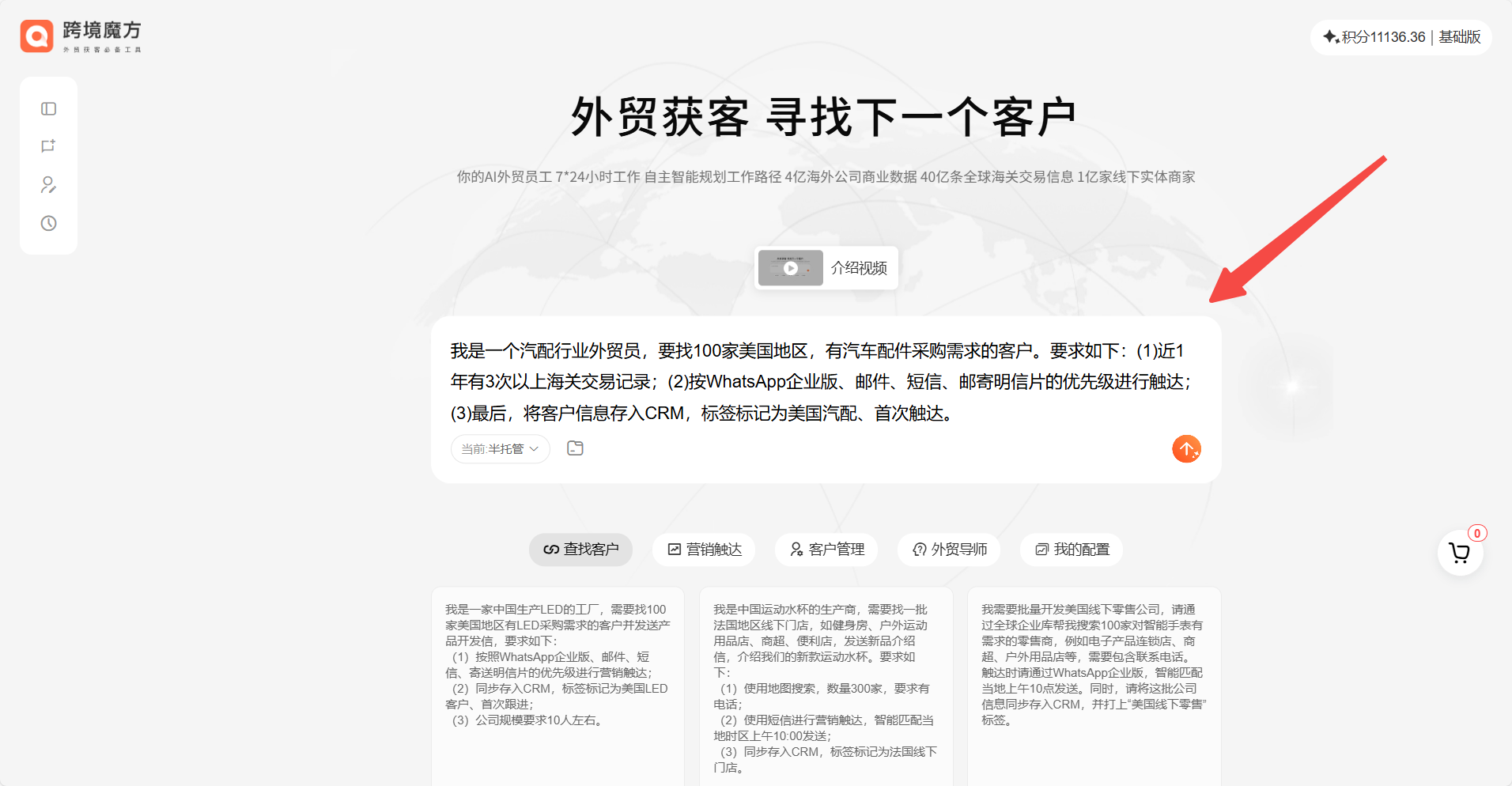Toggle the sidebar panel icon
This screenshot has height=786, width=1512.
[49, 109]
